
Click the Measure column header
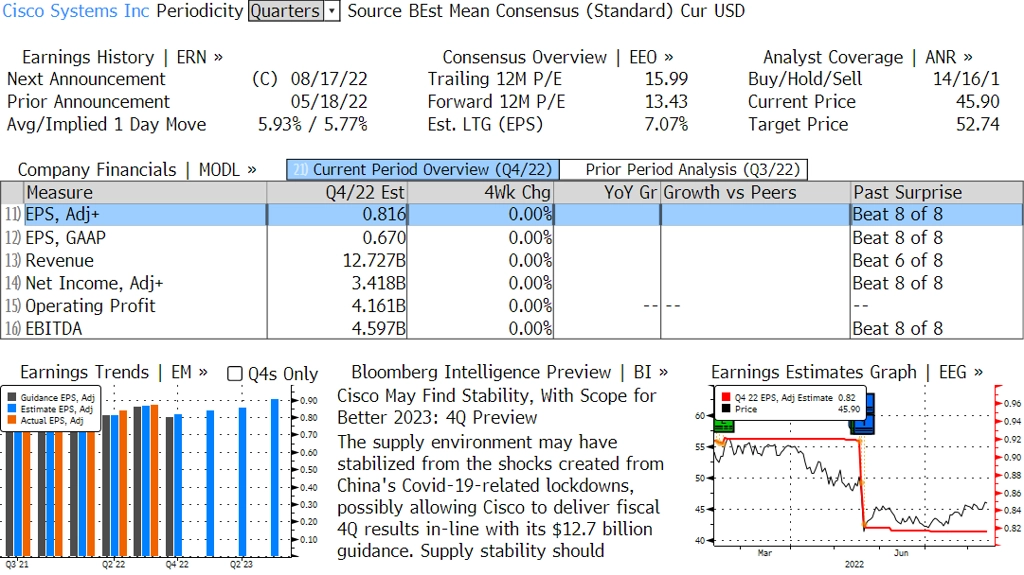145,193
